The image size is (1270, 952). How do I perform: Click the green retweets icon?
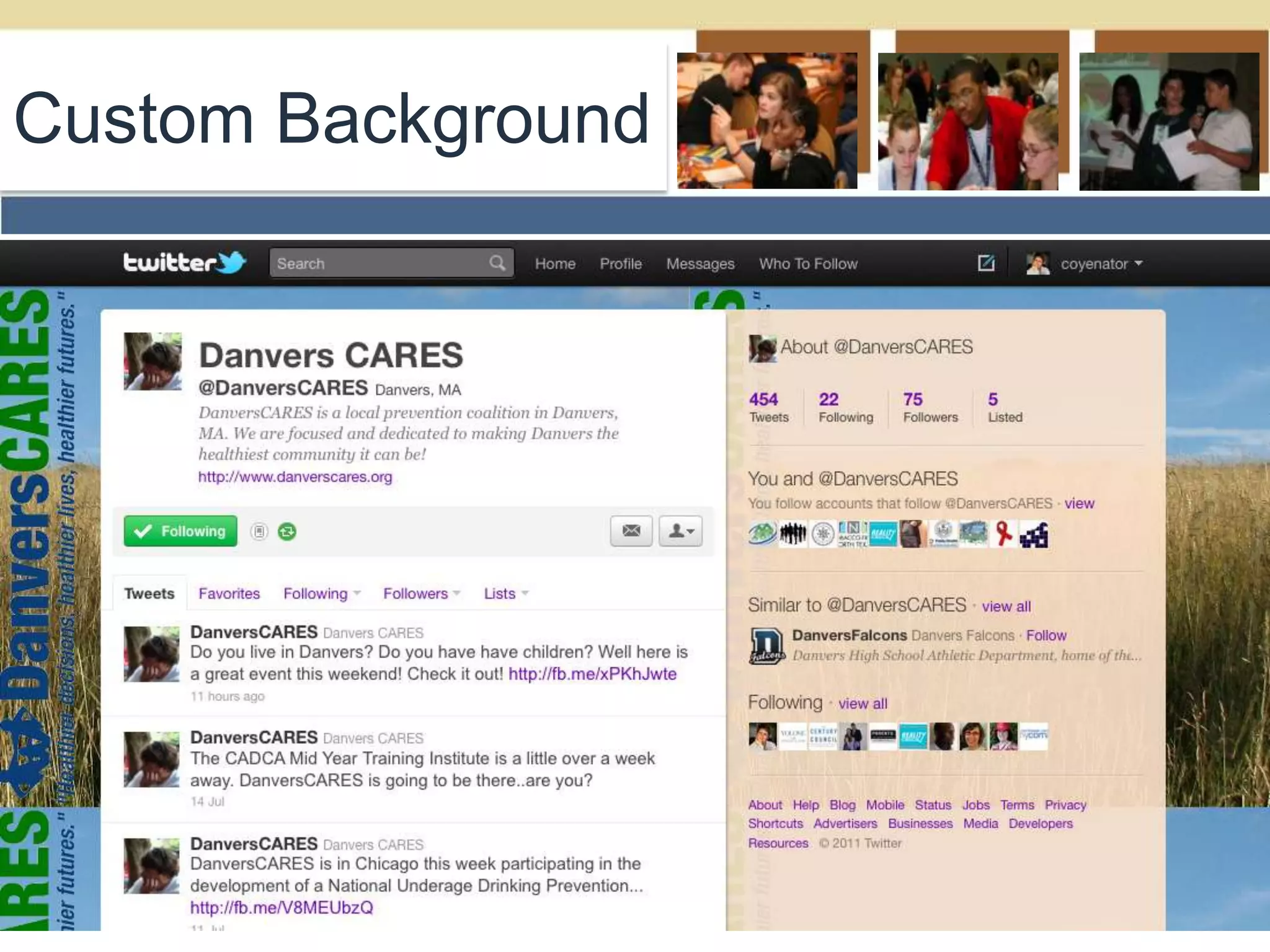(287, 532)
